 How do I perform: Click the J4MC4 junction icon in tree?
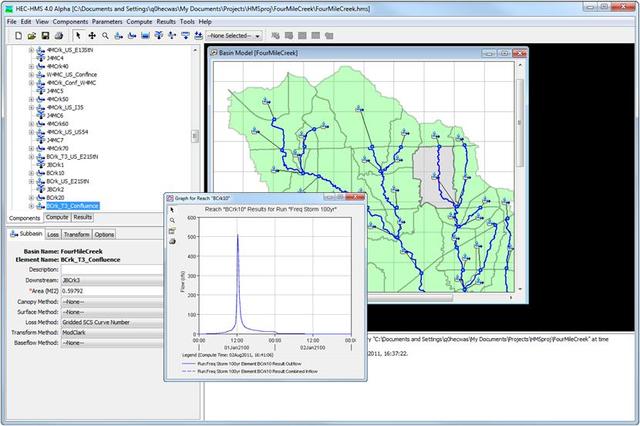click(41, 58)
